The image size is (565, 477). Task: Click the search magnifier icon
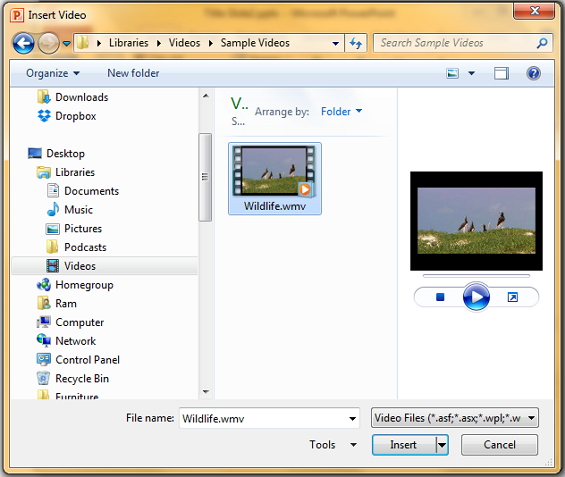pyautogui.click(x=542, y=43)
